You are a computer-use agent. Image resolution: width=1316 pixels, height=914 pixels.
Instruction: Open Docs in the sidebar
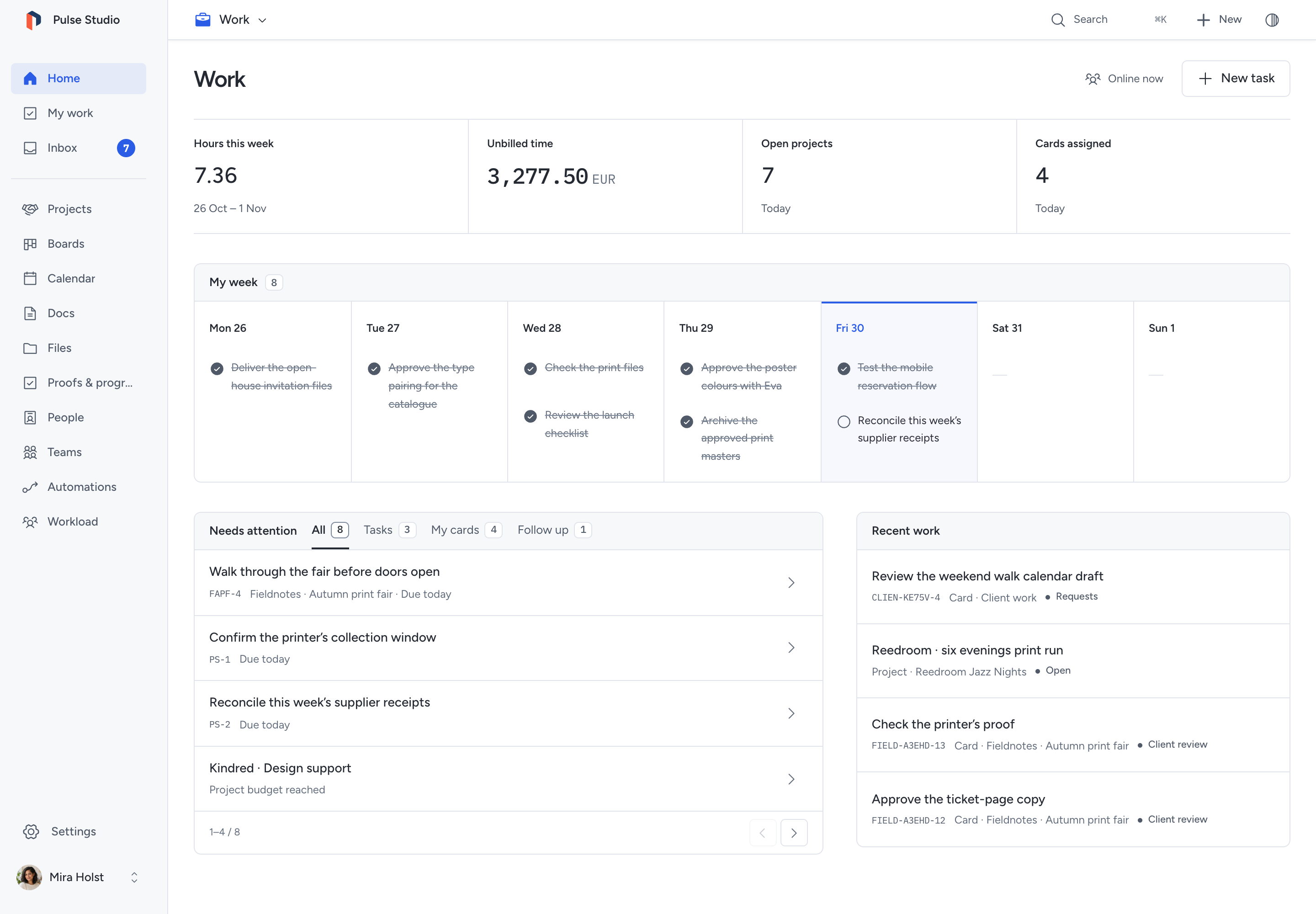click(x=79, y=313)
